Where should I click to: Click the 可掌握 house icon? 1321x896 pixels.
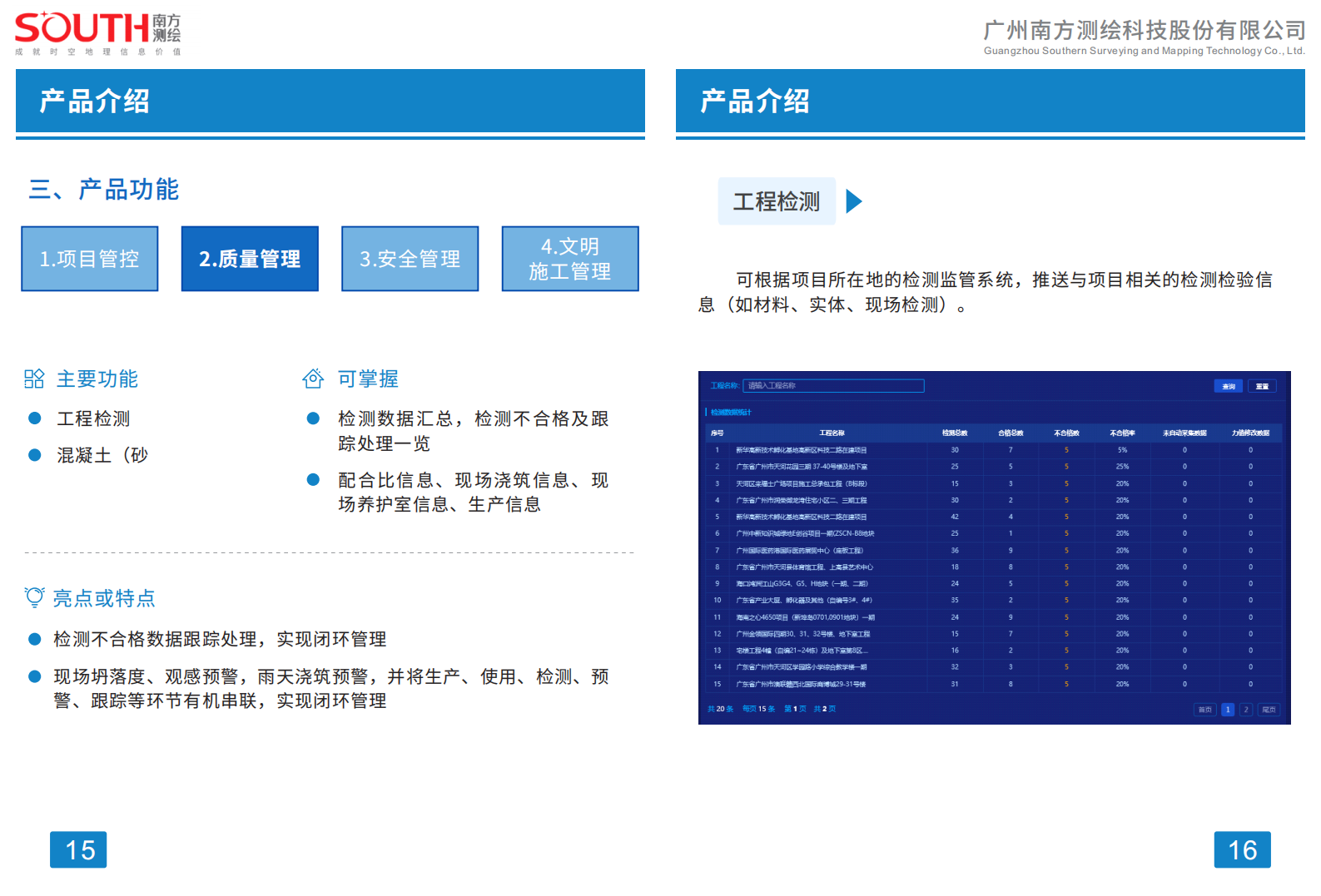coord(313,379)
